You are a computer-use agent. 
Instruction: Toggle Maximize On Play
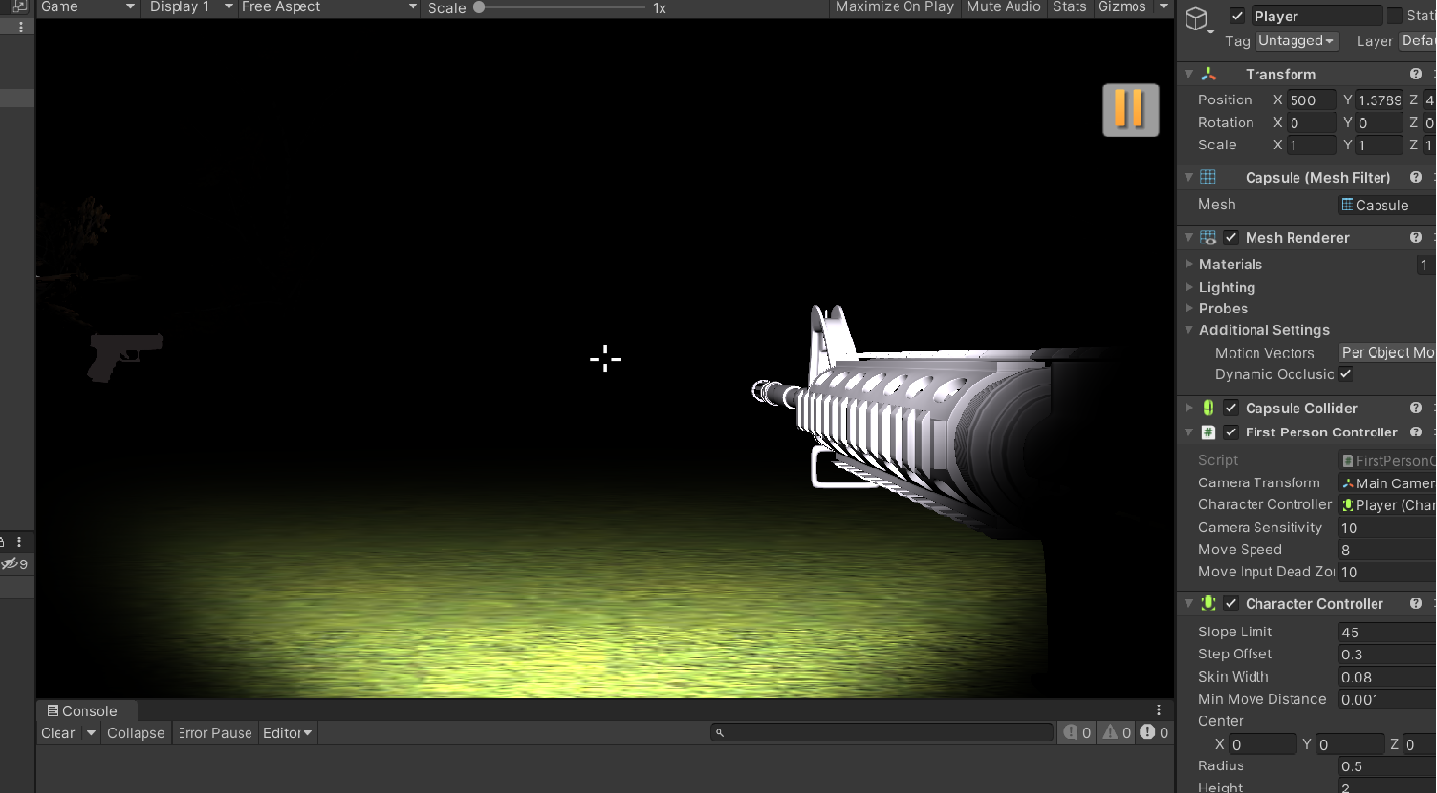[894, 7]
